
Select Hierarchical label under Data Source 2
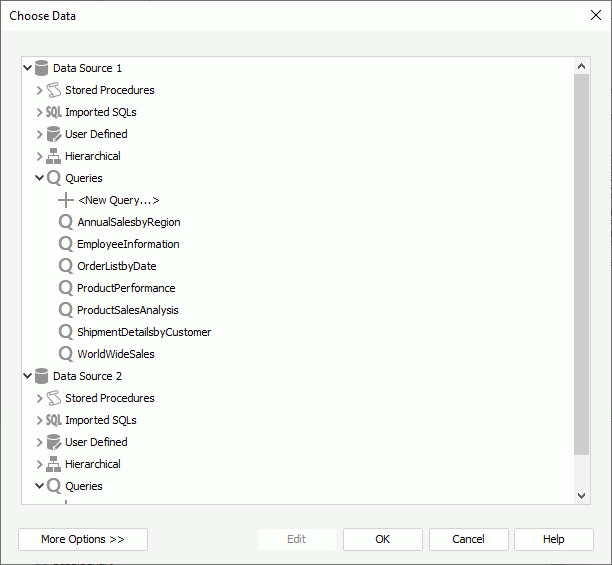tap(93, 464)
